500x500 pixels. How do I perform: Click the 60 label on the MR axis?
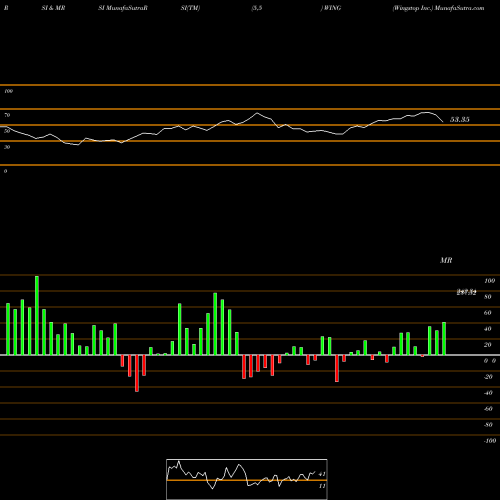488,313
